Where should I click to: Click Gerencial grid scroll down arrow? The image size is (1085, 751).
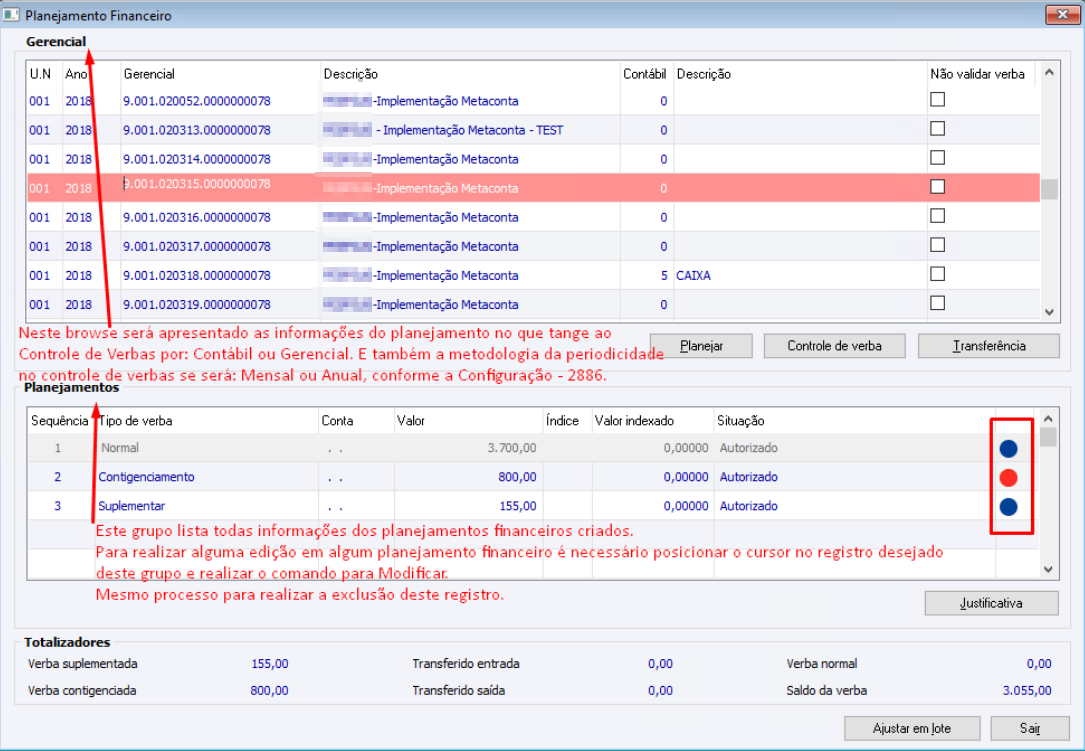click(1049, 312)
